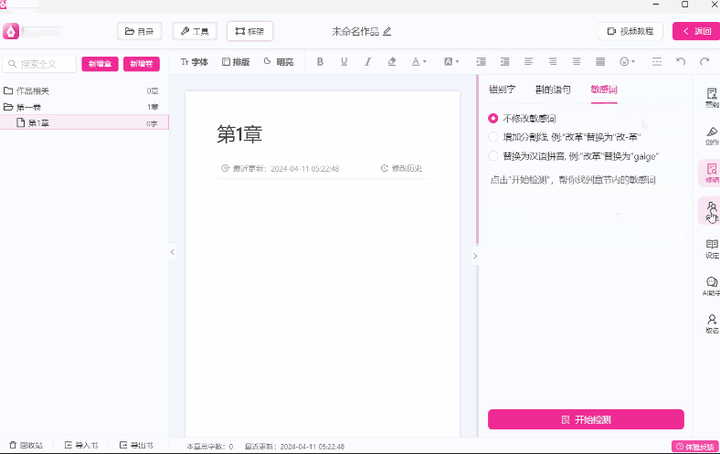Viewport: 720px width, 454px height.
Task: Click the 搜索全文 search field
Action: click(x=39, y=64)
